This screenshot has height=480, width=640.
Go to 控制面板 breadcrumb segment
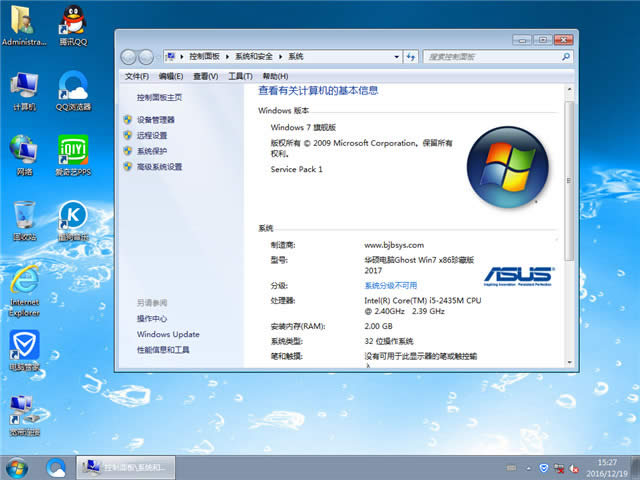pyautogui.click(x=204, y=56)
